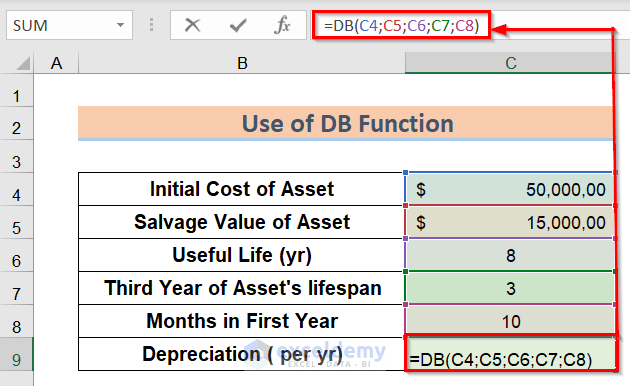Click 'Months in First Year' cell
The image size is (630, 386).
pyautogui.click(x=241, y=321)
